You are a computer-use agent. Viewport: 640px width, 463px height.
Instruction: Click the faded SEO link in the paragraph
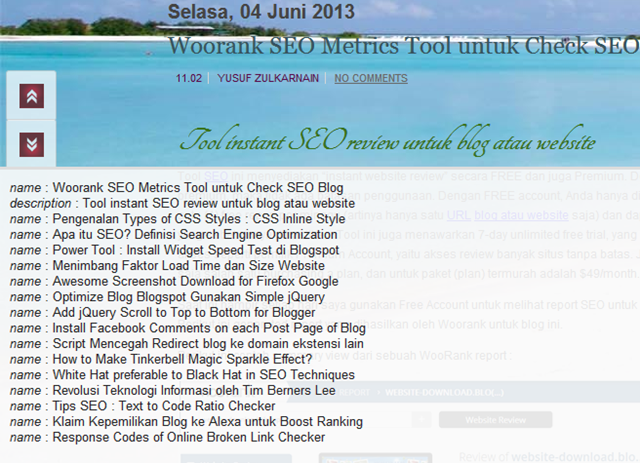216,176
